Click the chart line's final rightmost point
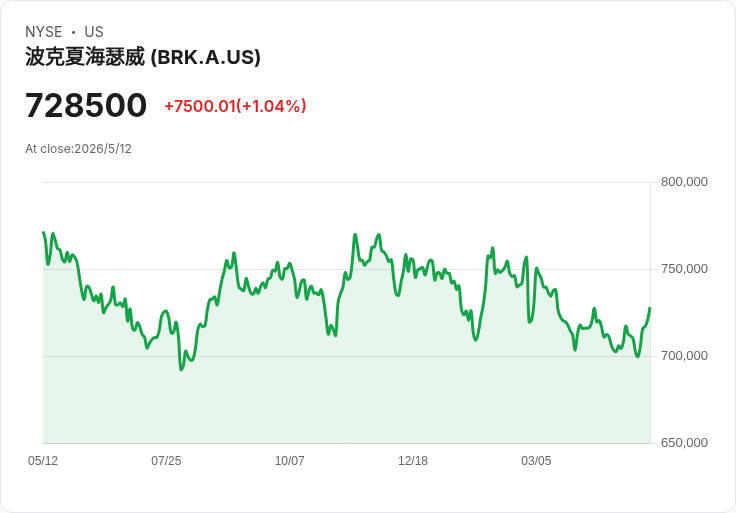Viewport: 736px width, 513px height. (650, 308)
